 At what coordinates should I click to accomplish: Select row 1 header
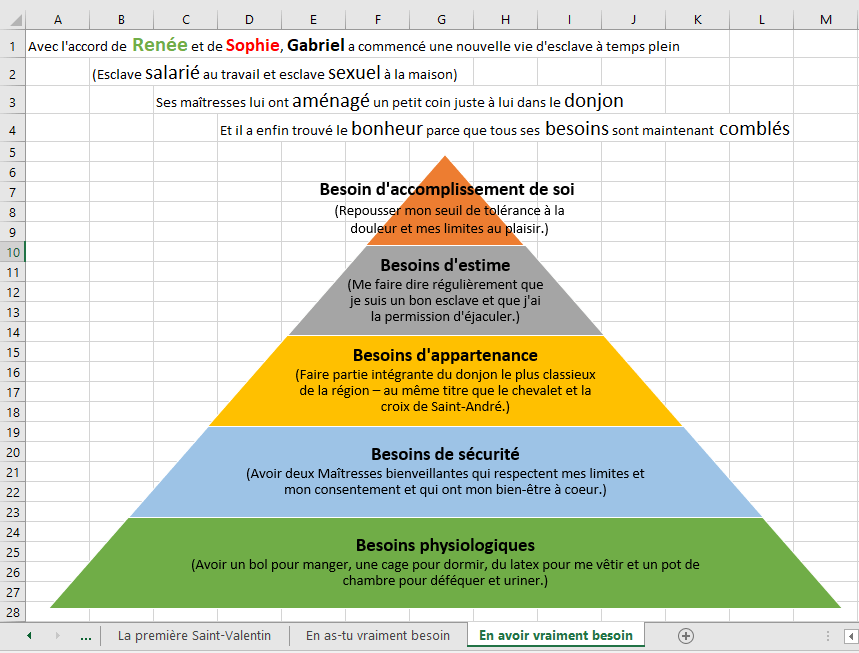pyautogui.click(x=12, y=46)
